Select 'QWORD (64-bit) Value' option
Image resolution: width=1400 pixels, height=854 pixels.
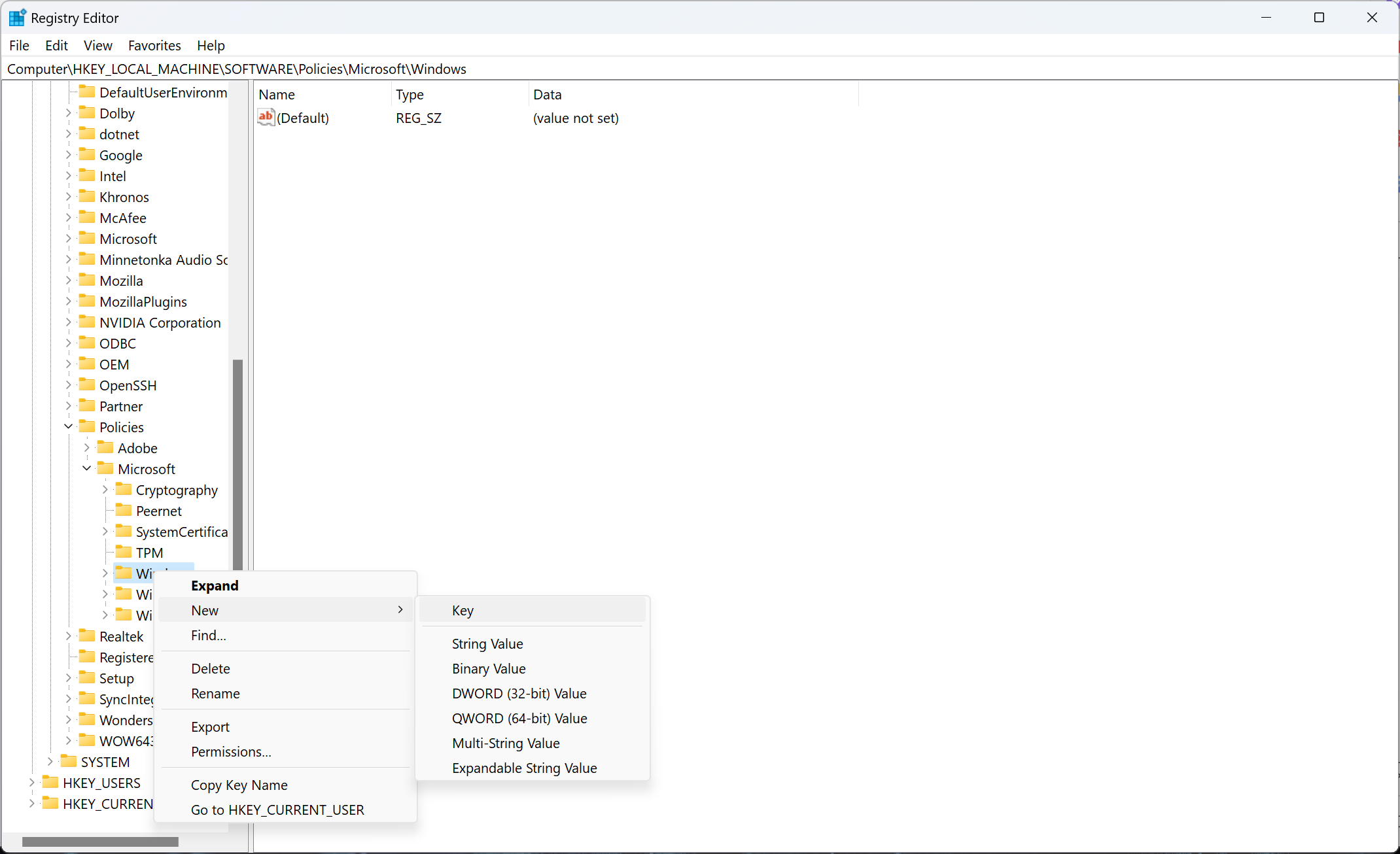click(519, 717)
